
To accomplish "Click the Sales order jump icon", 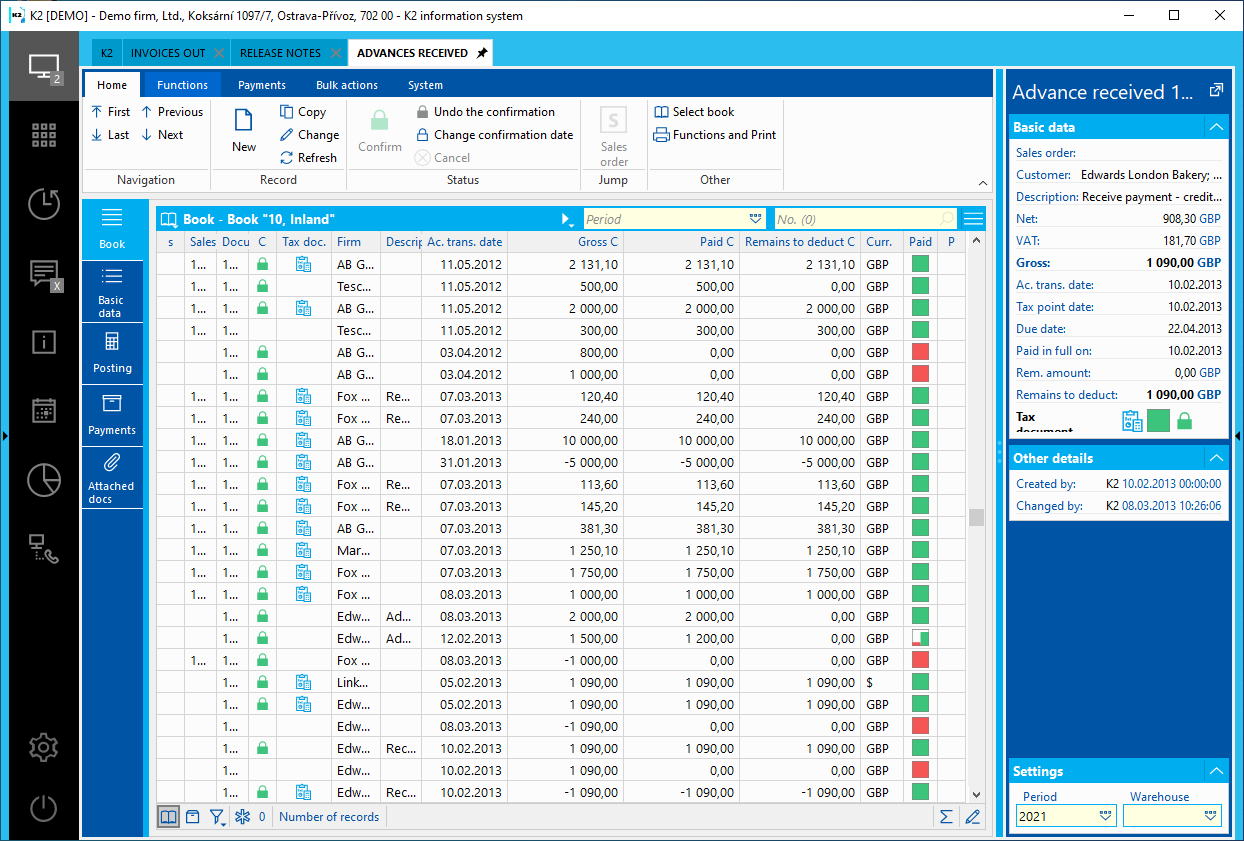I will [x=613, y=135].
